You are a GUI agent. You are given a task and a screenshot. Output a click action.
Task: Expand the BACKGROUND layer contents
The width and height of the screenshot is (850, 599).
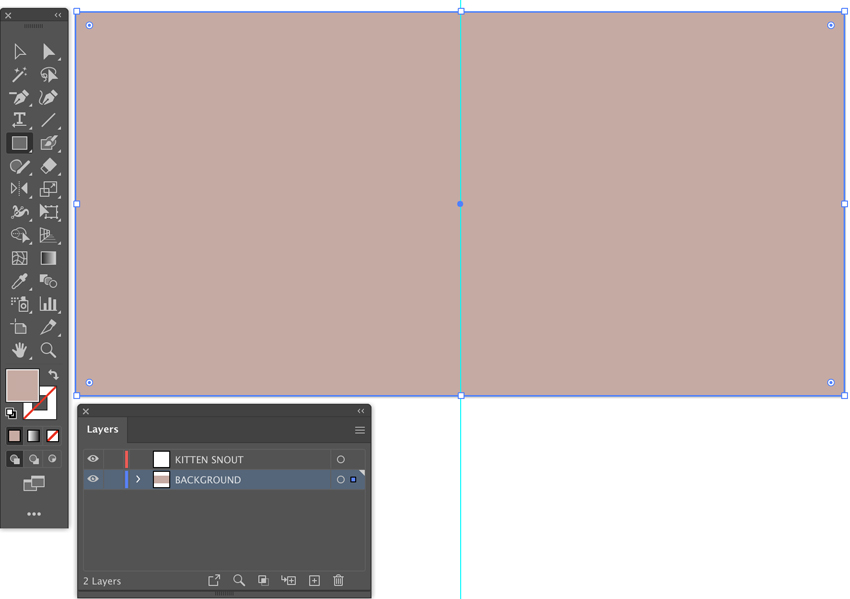point(138,479)
